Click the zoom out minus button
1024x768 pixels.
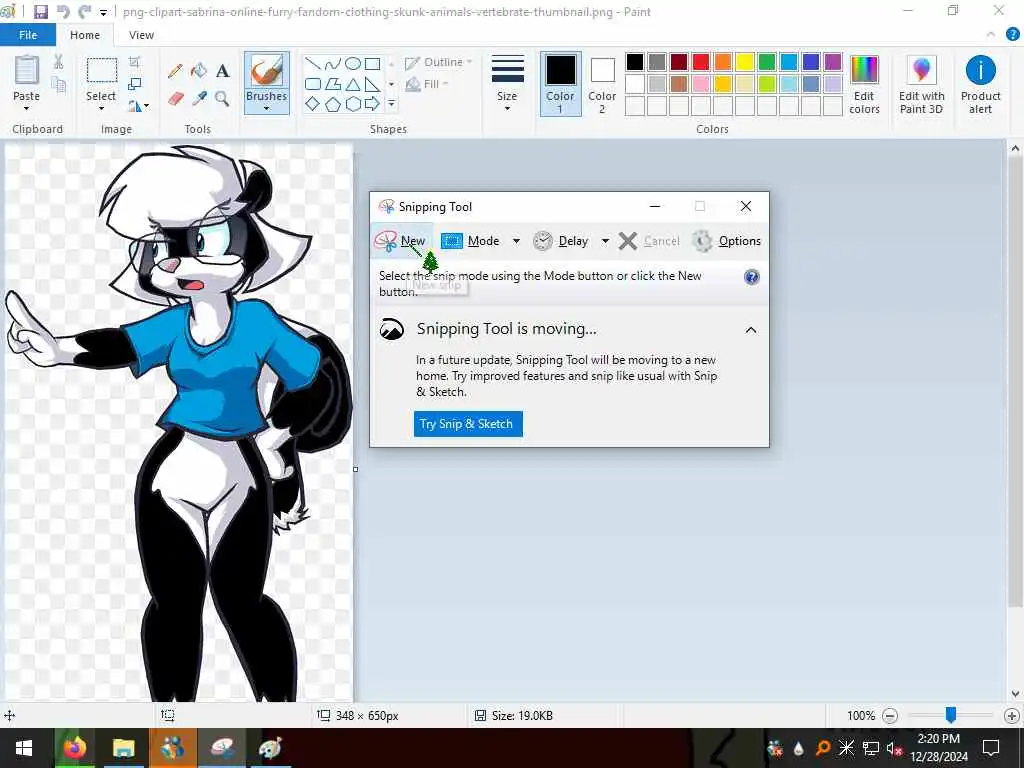889,716
